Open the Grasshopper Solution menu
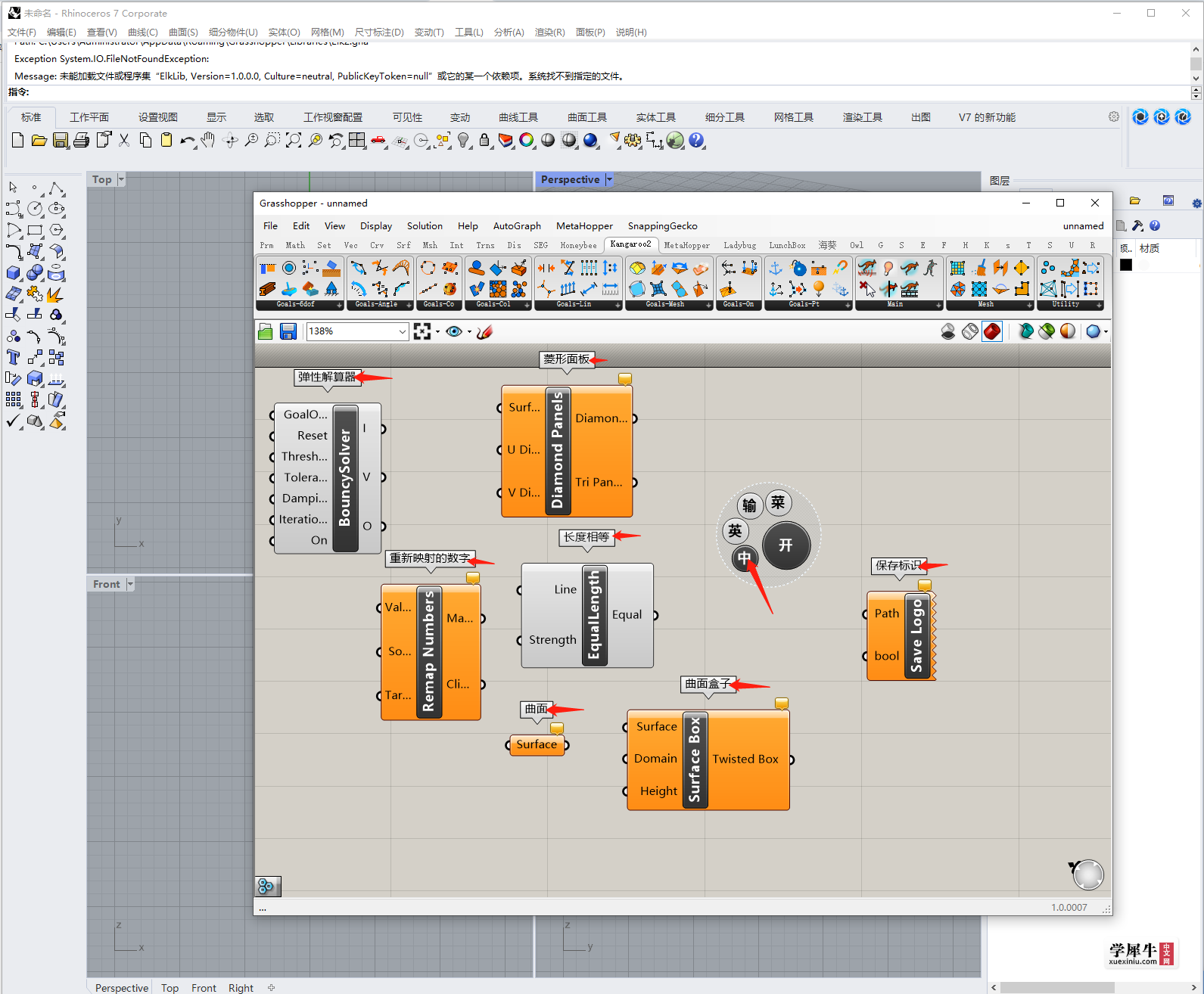Screen dimensions: 1204x994 pyautogui.click(x=425, y=225)
